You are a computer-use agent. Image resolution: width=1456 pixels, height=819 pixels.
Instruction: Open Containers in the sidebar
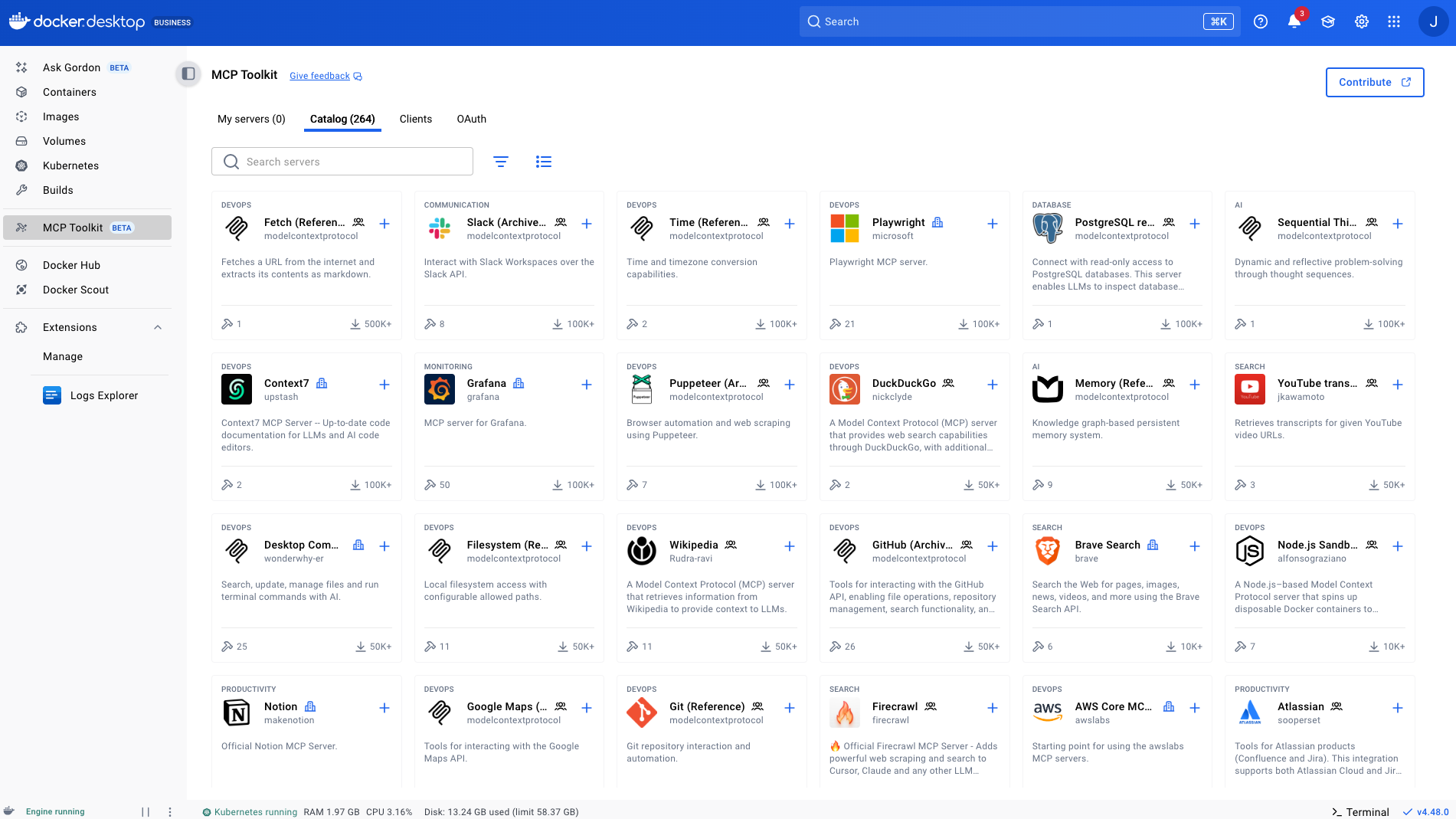70,92
